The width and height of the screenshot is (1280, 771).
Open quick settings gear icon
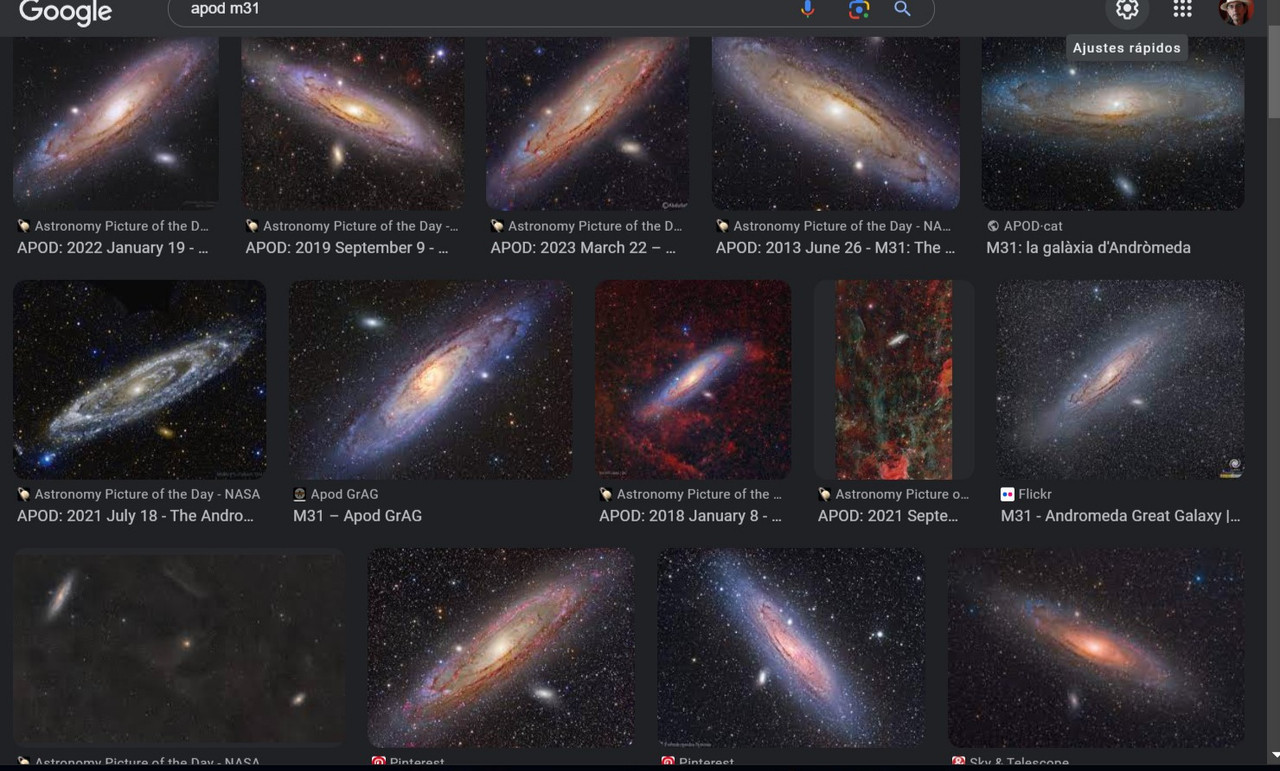pos(1127,9)
